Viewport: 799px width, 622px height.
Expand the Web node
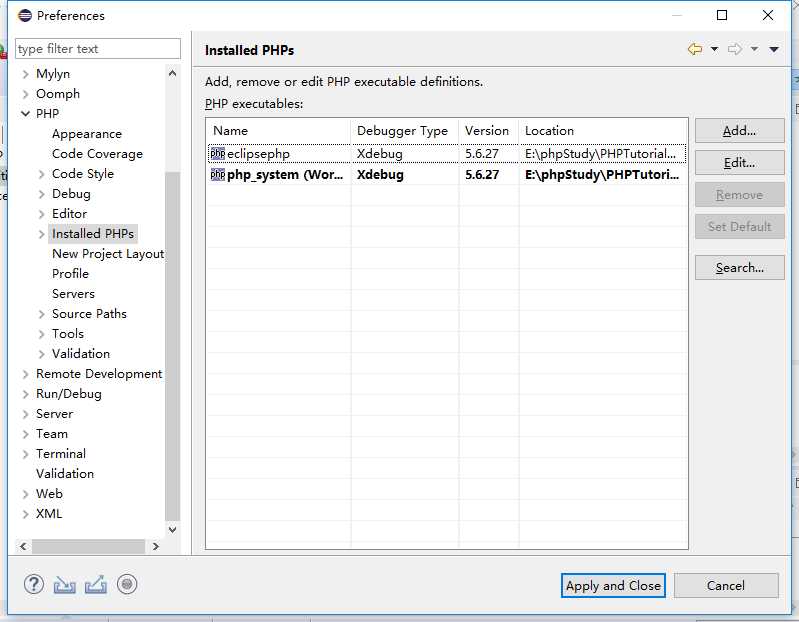point(25,494)
